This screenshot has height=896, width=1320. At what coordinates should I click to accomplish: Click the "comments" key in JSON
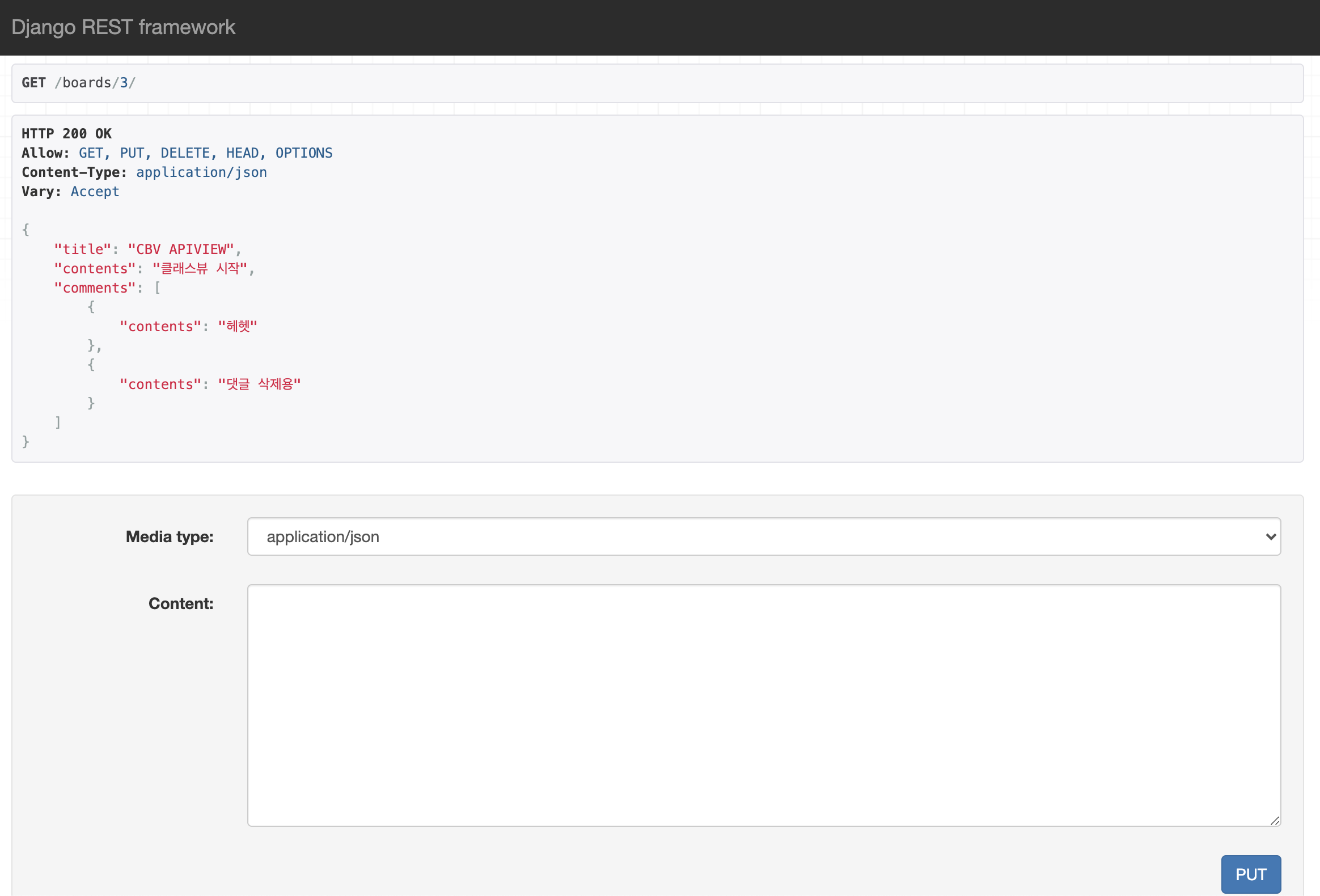pyautogui.click(x=95, y=288)
